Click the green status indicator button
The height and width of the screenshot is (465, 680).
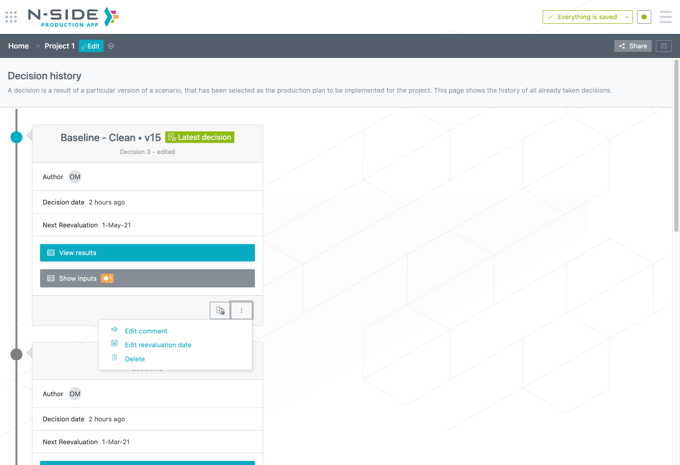tap(644, 17)
